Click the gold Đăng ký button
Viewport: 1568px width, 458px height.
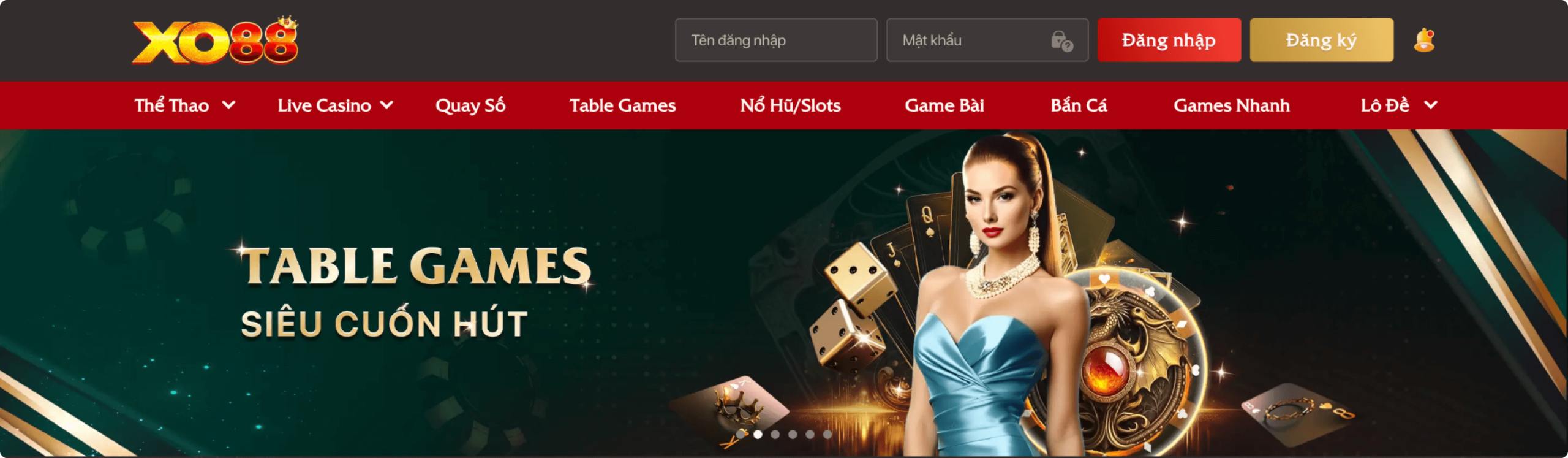[x=1322, y=40]
